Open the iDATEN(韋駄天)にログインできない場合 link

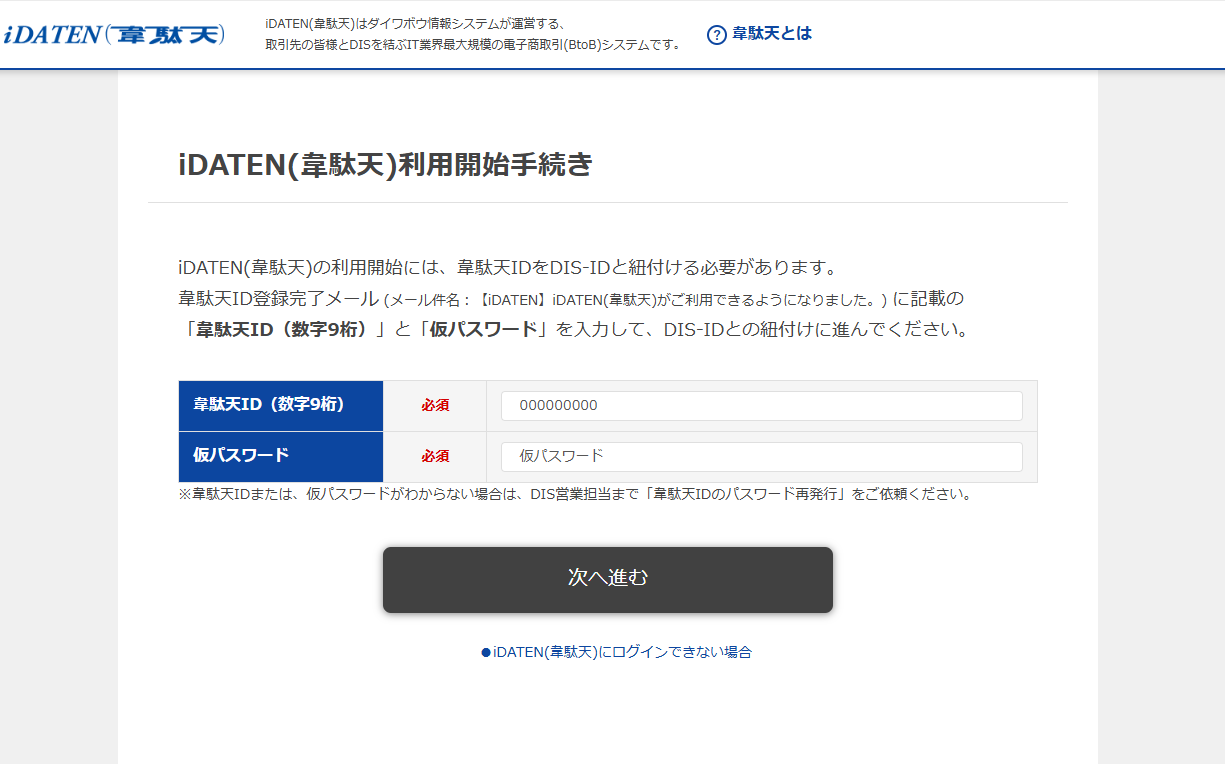click(x=622, y=652)
